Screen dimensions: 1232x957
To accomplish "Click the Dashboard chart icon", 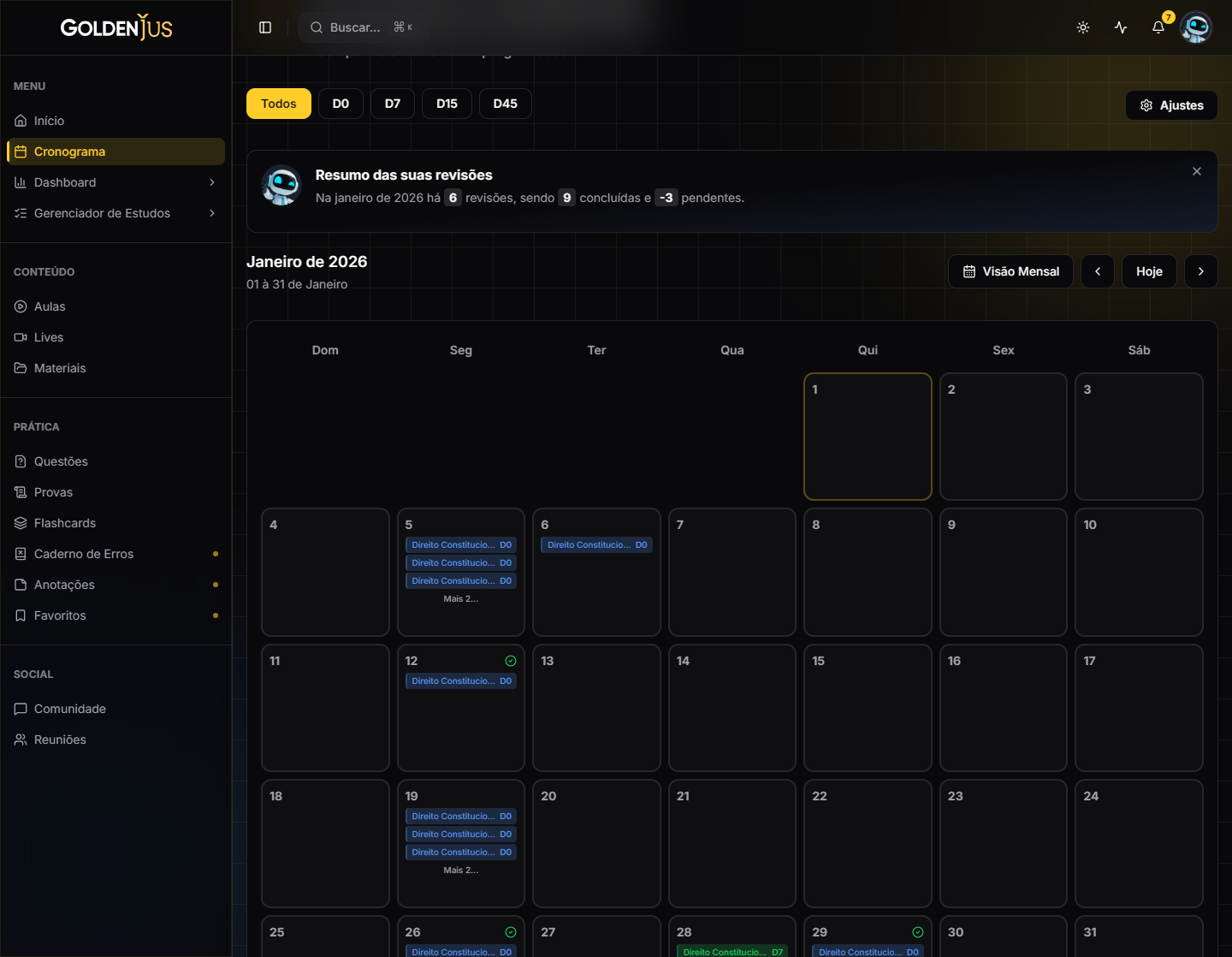I will pos(21,182).
